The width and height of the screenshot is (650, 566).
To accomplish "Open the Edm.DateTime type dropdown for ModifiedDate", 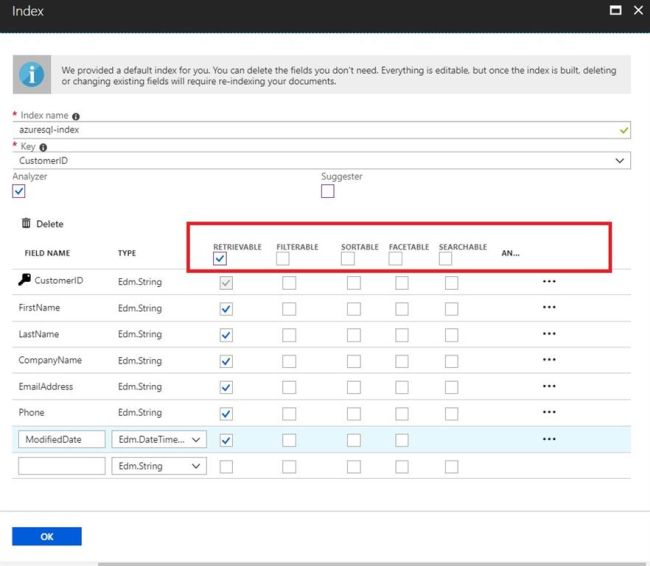I will pos(159,439).
